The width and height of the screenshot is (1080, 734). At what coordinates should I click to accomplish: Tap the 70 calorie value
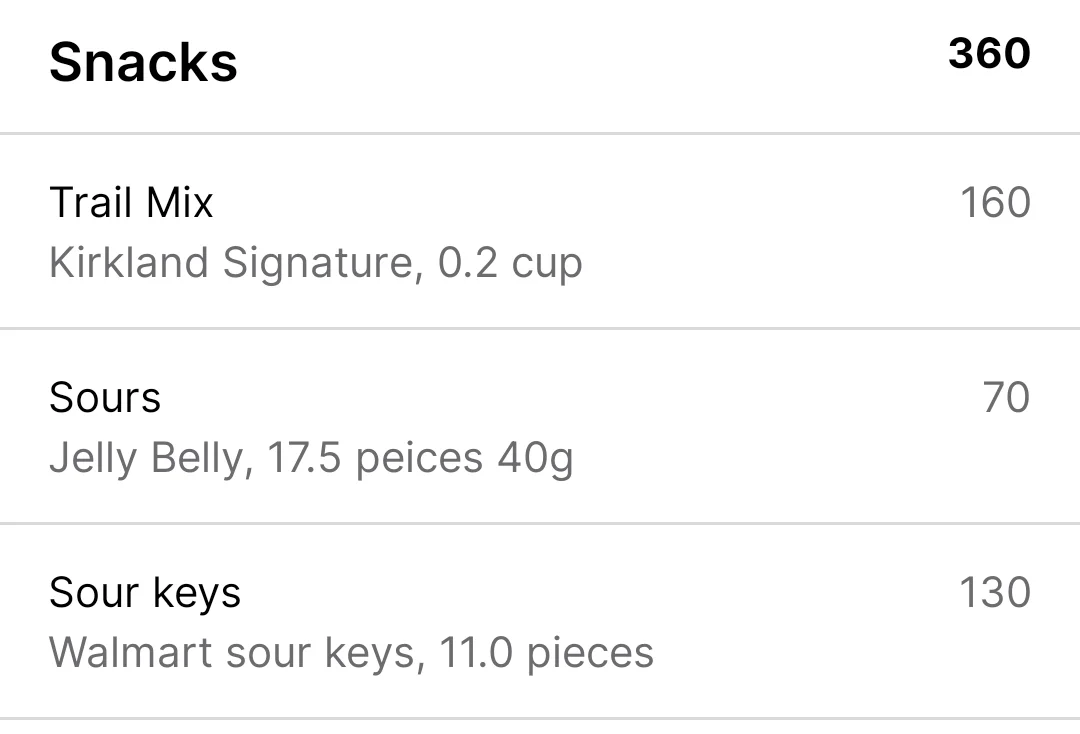coord(1006,397)
